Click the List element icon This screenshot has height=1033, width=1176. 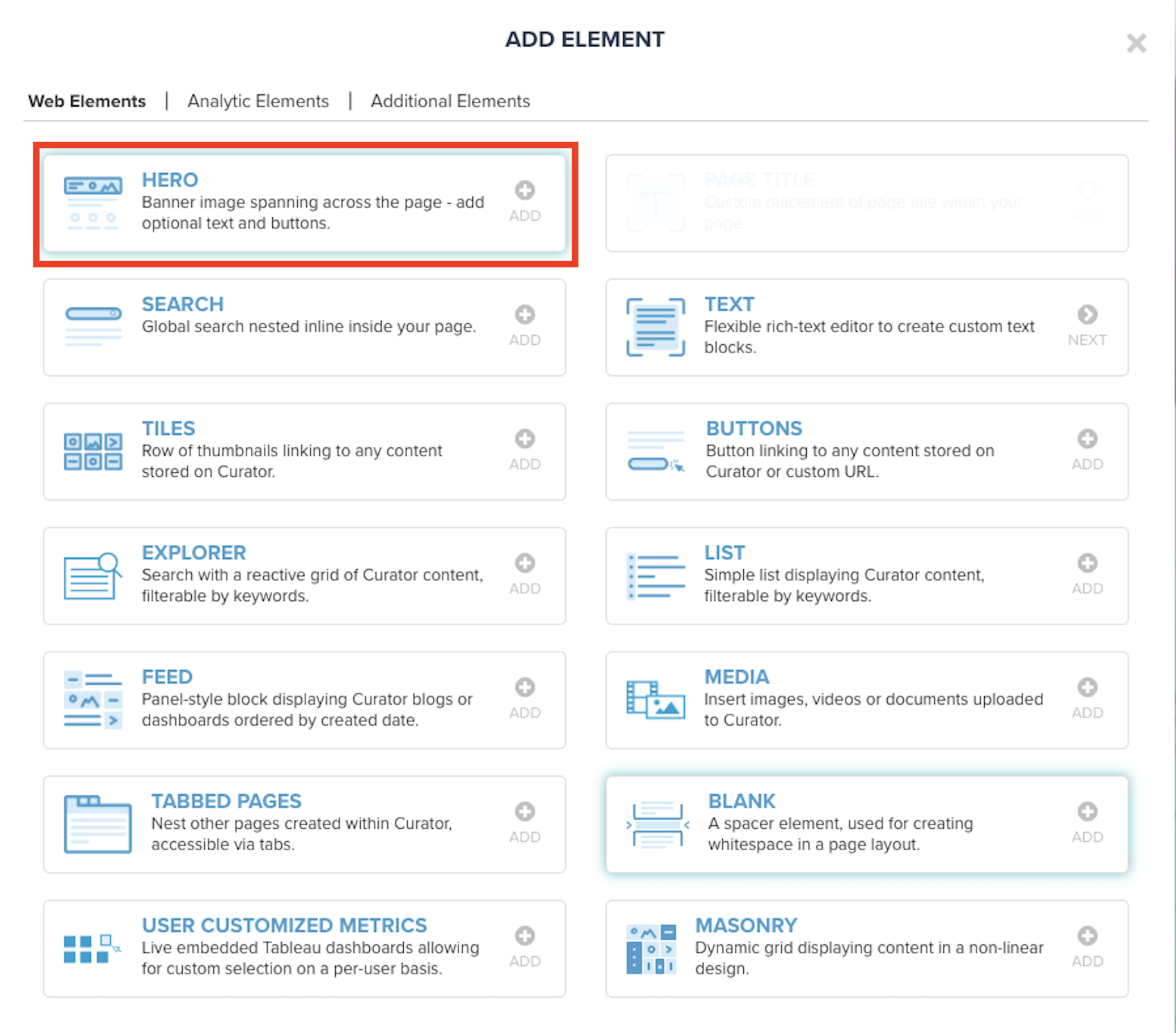tap(654, 575)
